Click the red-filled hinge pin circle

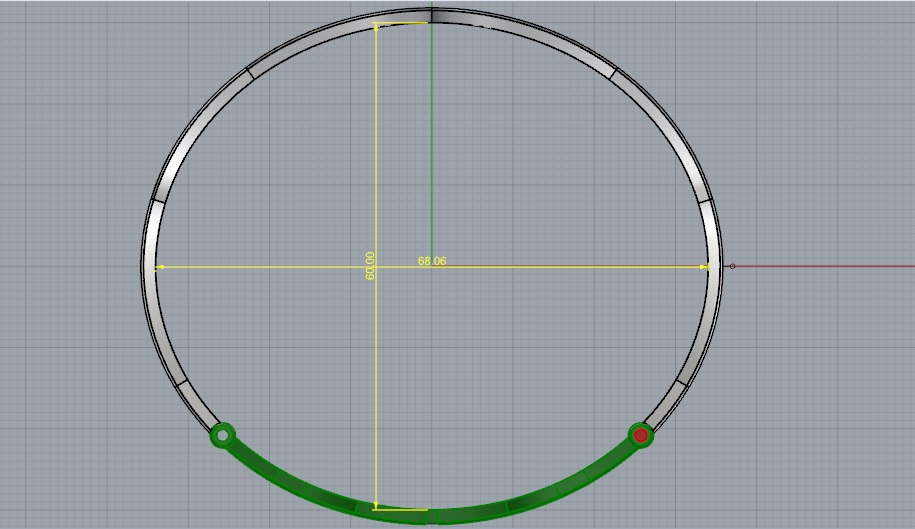tap(641, 435)
